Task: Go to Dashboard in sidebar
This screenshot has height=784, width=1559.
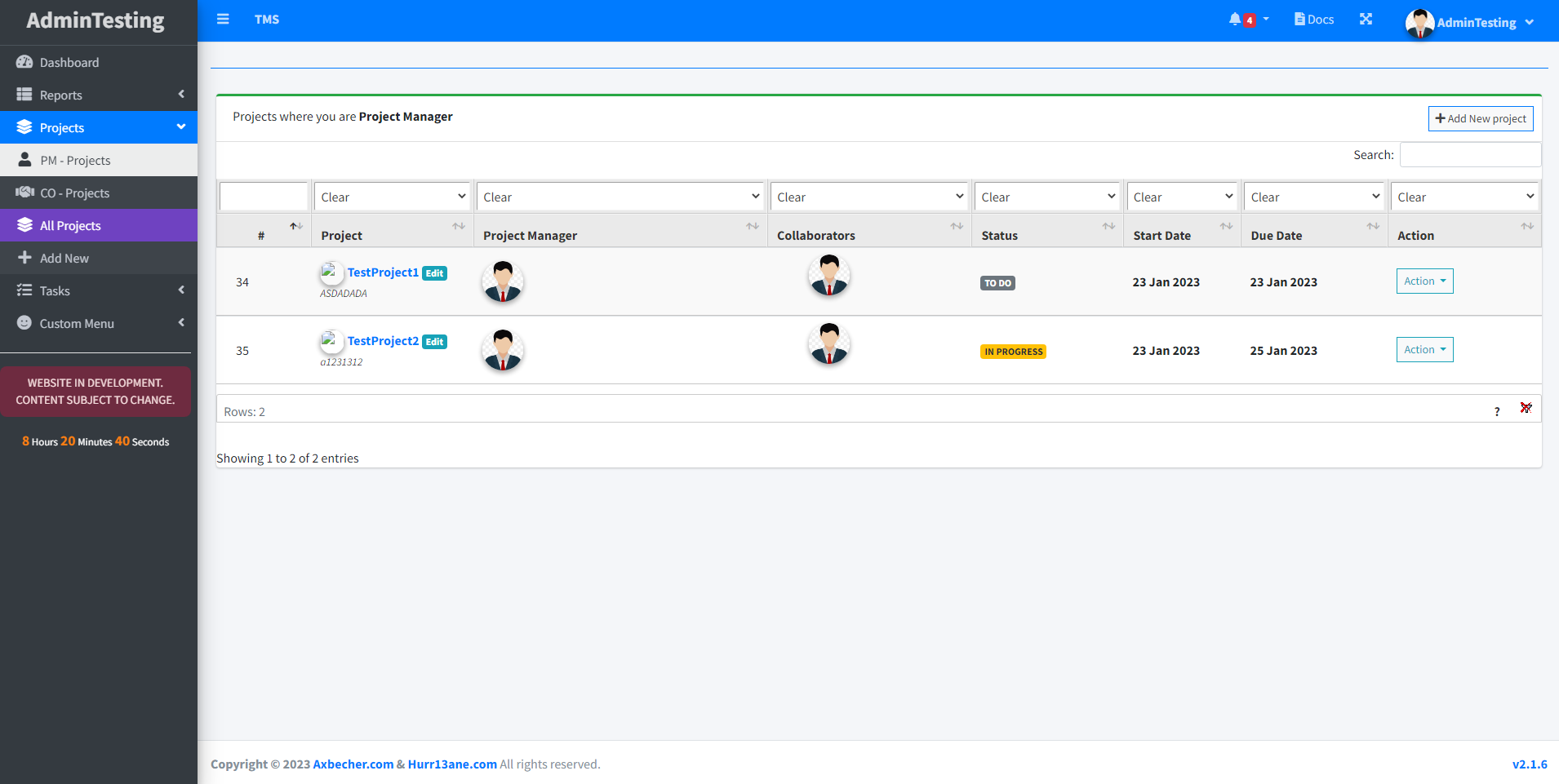Action: (x=98, y=63)
